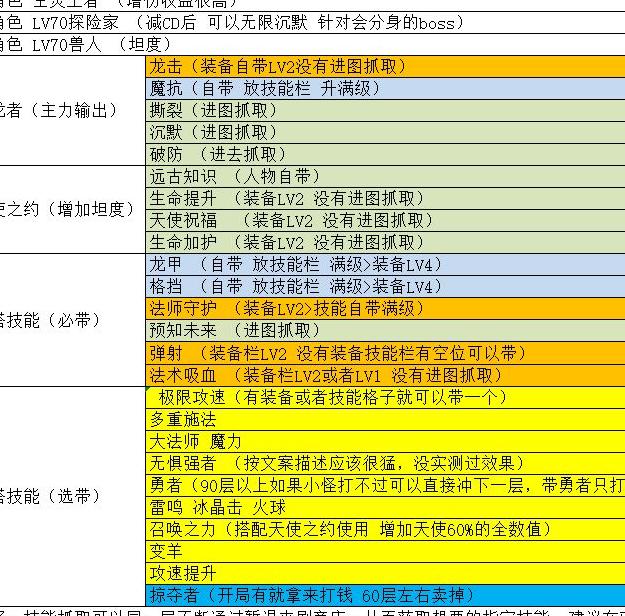Click the 格挡 skill cell
The height and width of the screenshot is (616, 625).
tap(385, 286)
